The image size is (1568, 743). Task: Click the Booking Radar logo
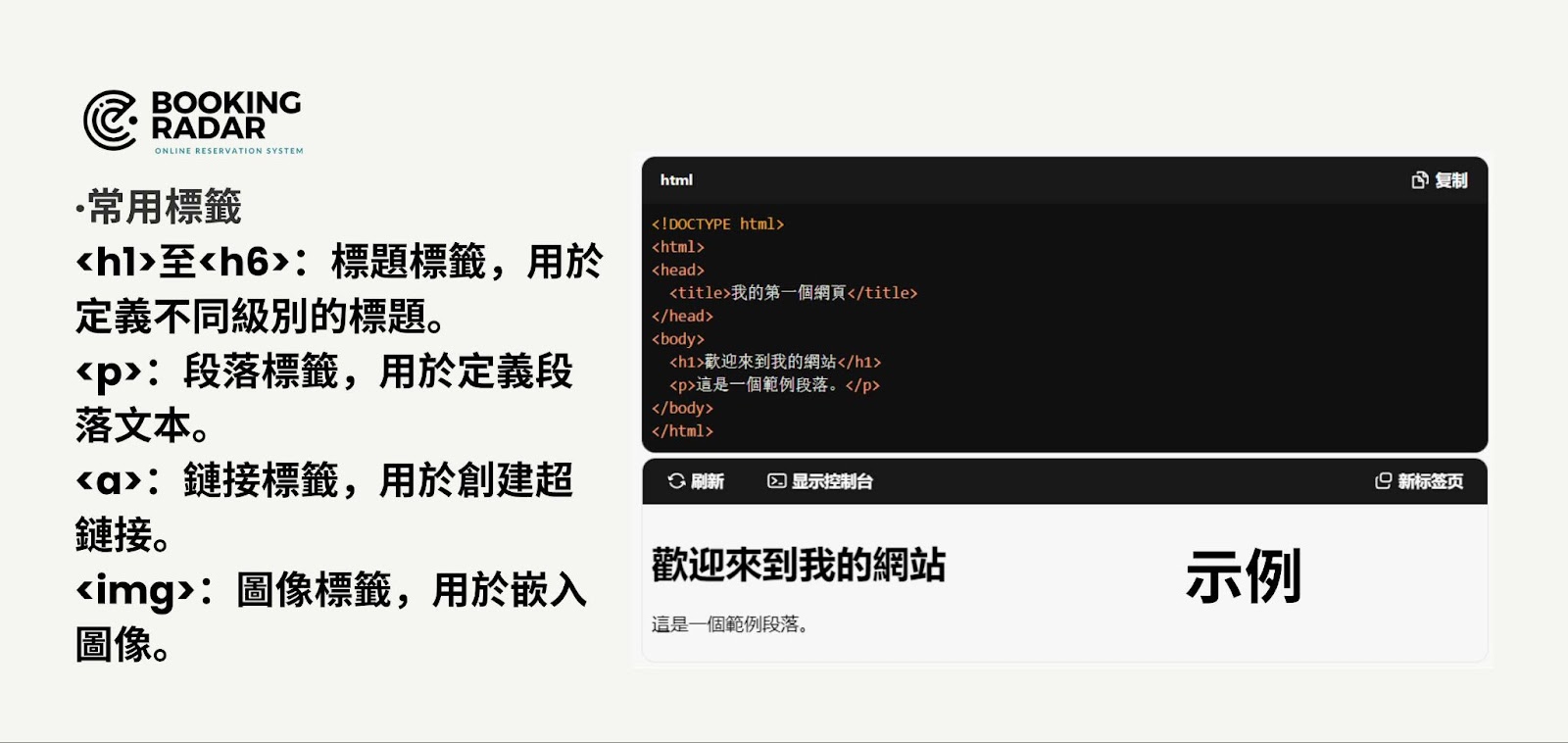tap(193, 123)
